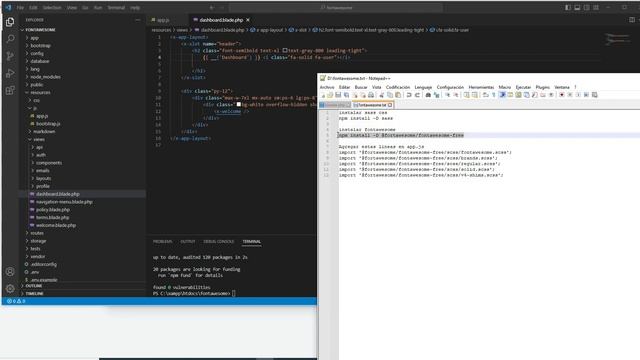Click the Notepad++ Print toolbar icon
Image resolution: width=640 pixels, height=360 pixels.
point(371,95)
